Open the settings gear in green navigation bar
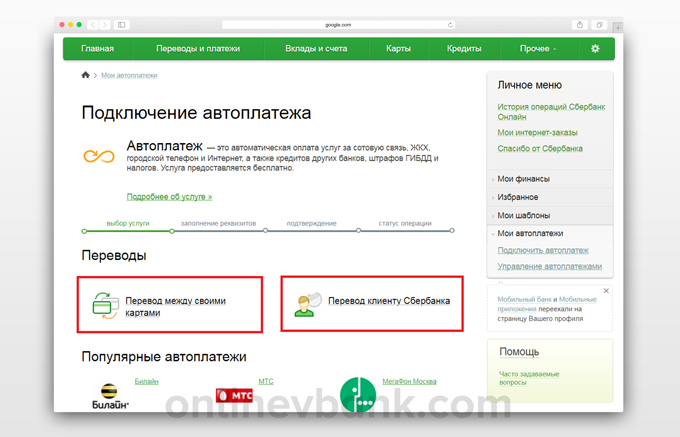The image size is (680, 437). click(595, 49)
